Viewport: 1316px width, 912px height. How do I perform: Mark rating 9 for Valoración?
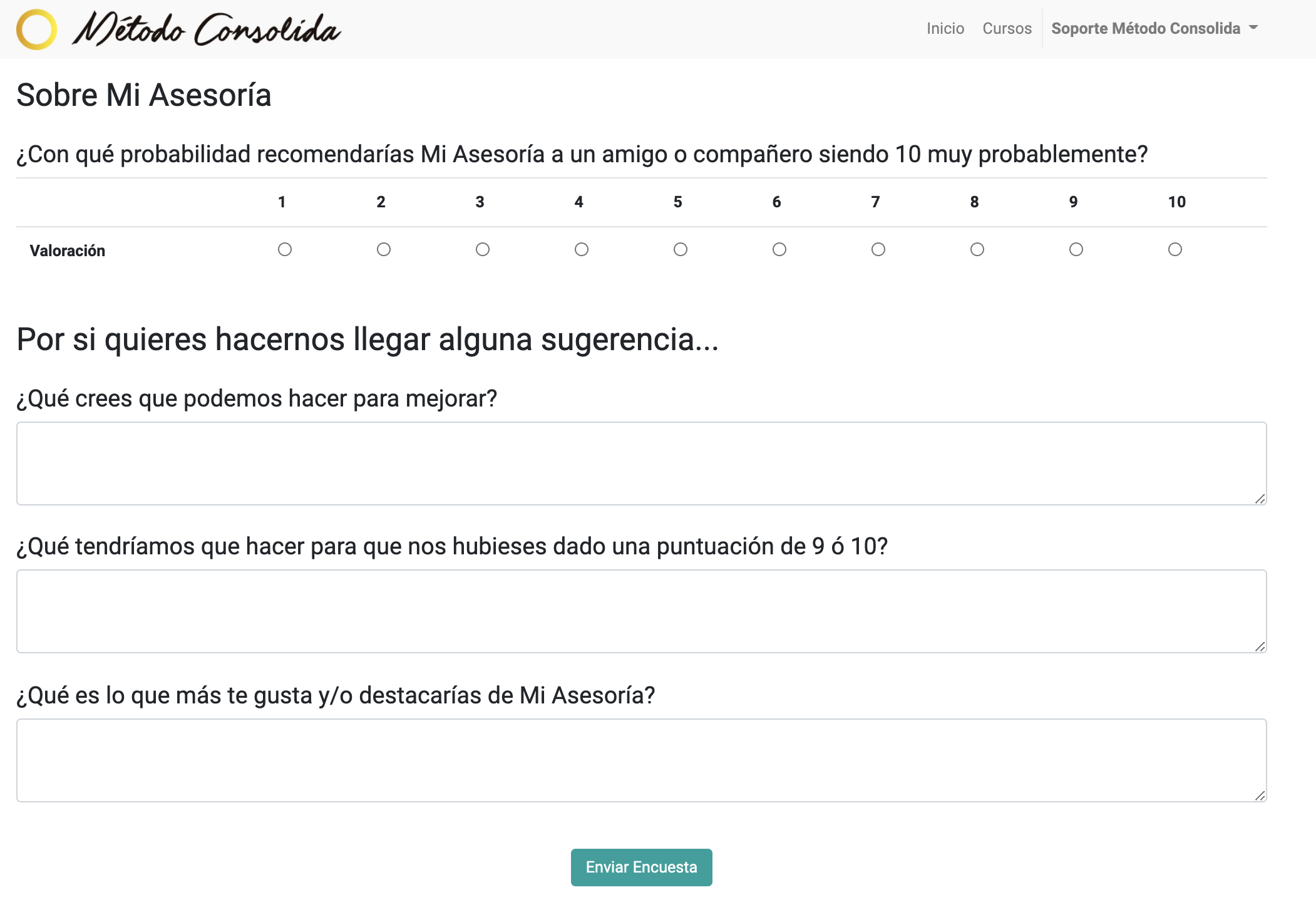(1076, 249)
